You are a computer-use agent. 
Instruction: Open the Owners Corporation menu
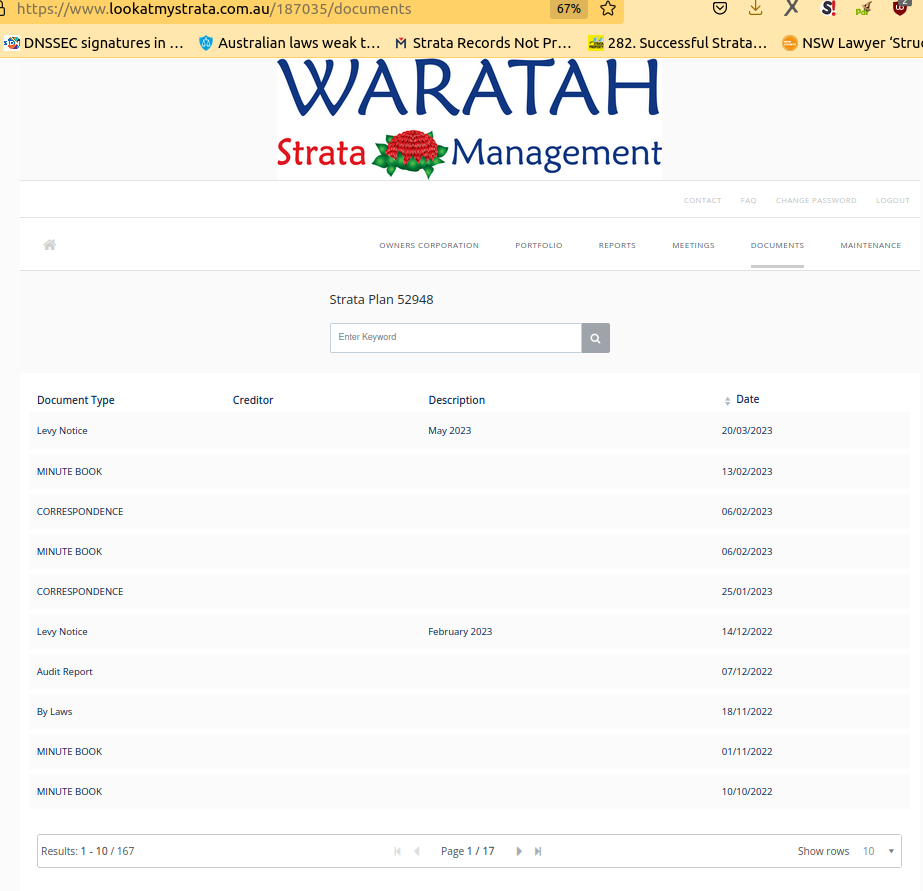[x=429, y=245]
